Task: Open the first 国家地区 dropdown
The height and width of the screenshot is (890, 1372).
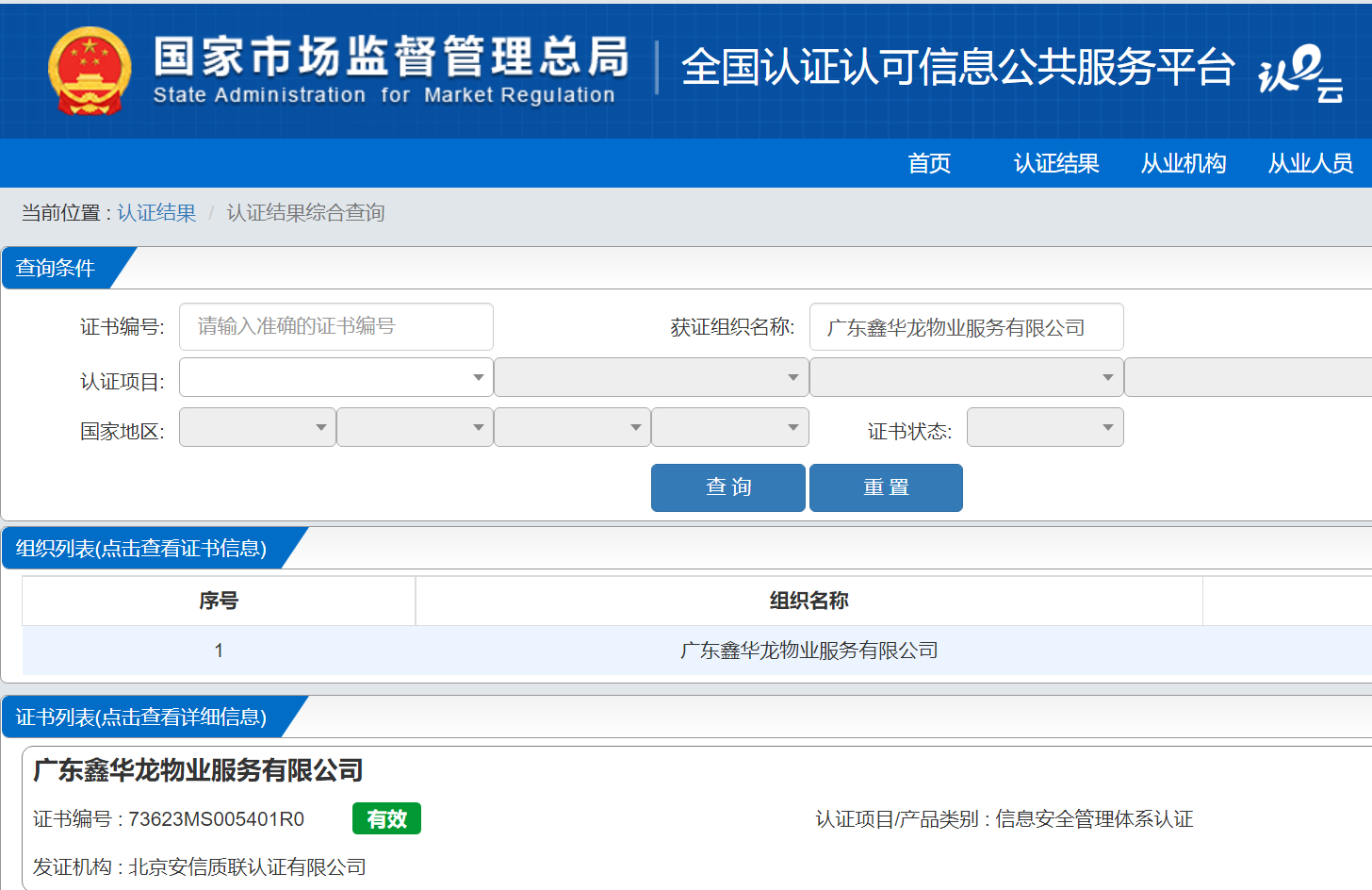Action: pos(257,427)
